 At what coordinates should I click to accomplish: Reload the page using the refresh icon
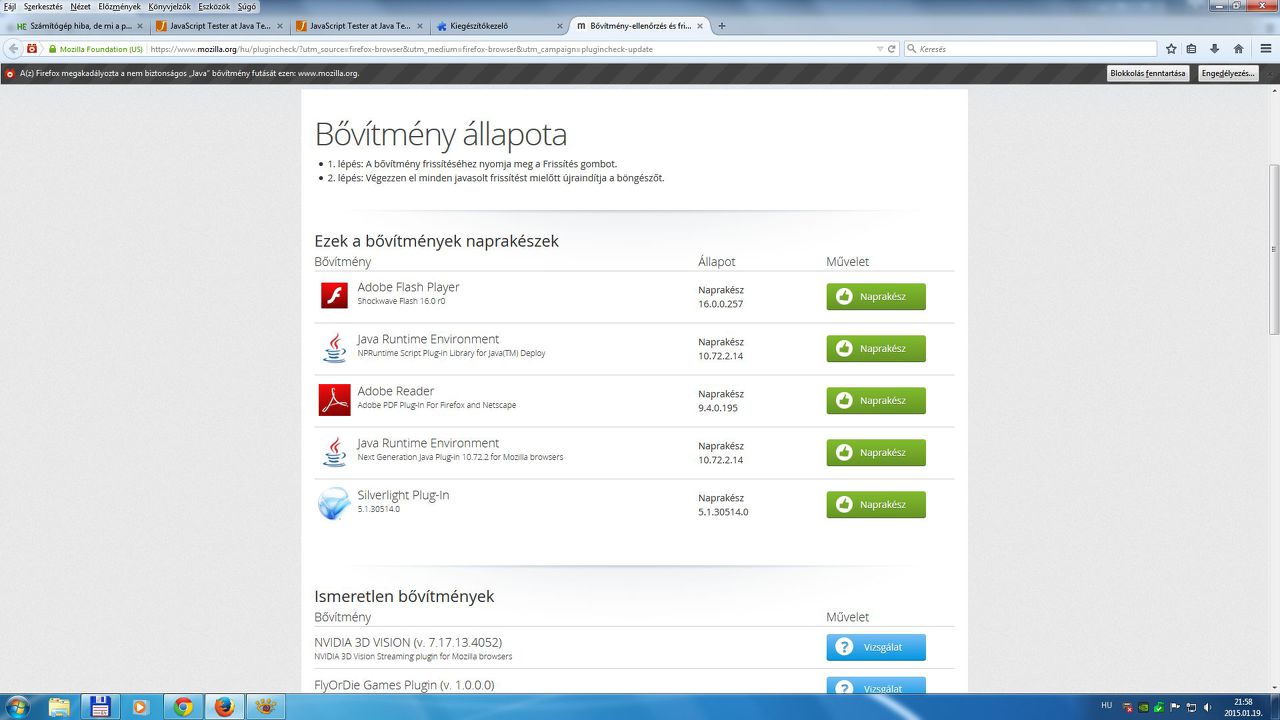click(892, 48)
